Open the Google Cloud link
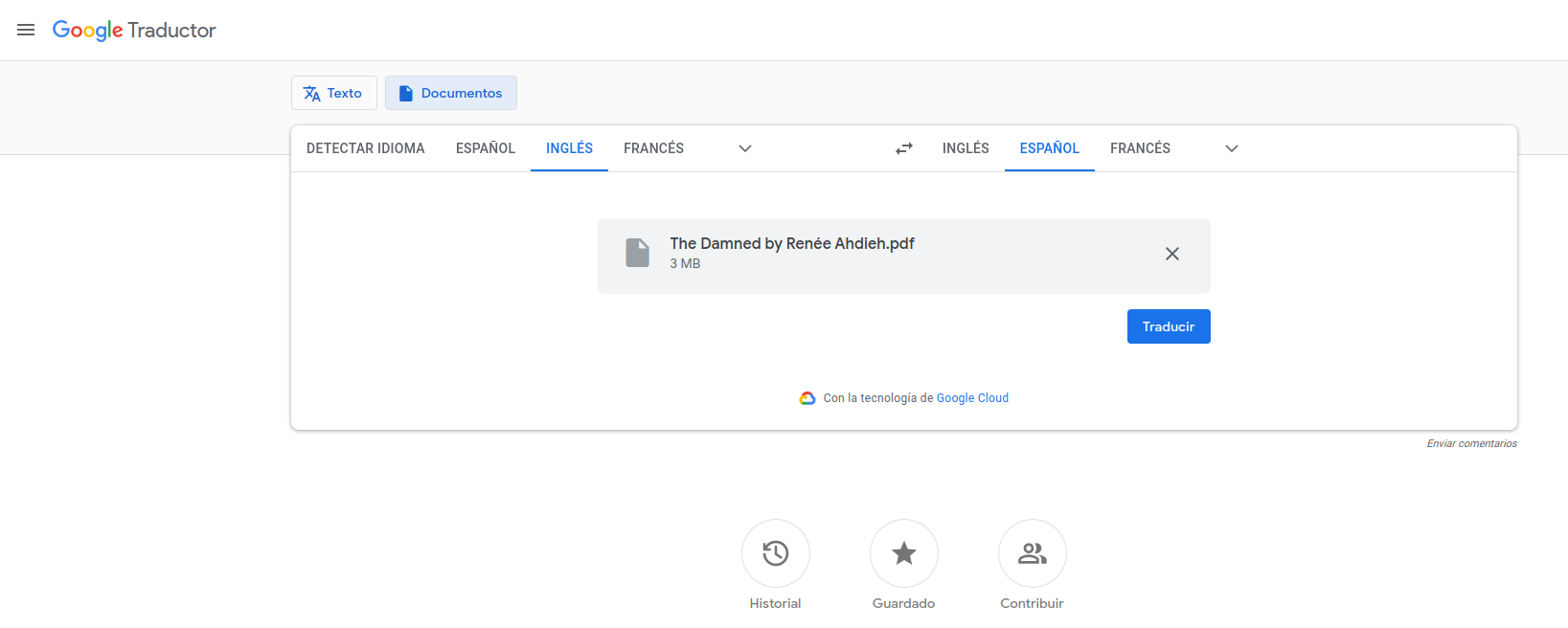Viewport: 1568px width, 628px height. tap(972, 398)
